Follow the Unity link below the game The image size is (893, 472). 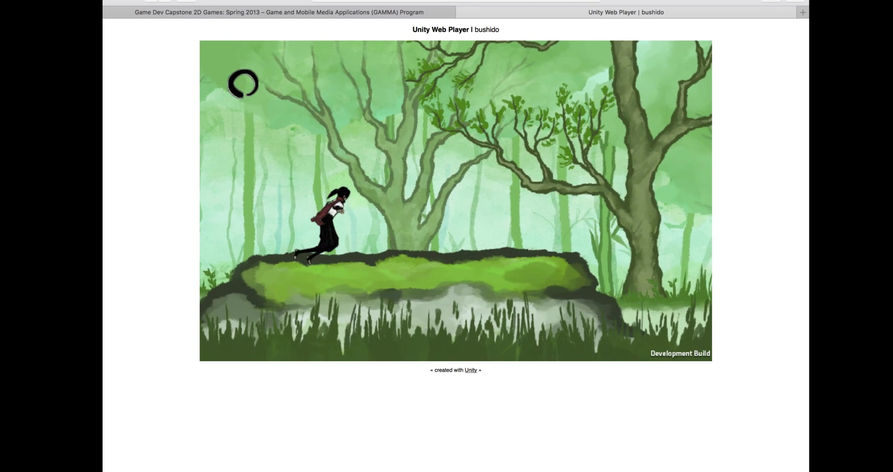click(x=470, y=370)
